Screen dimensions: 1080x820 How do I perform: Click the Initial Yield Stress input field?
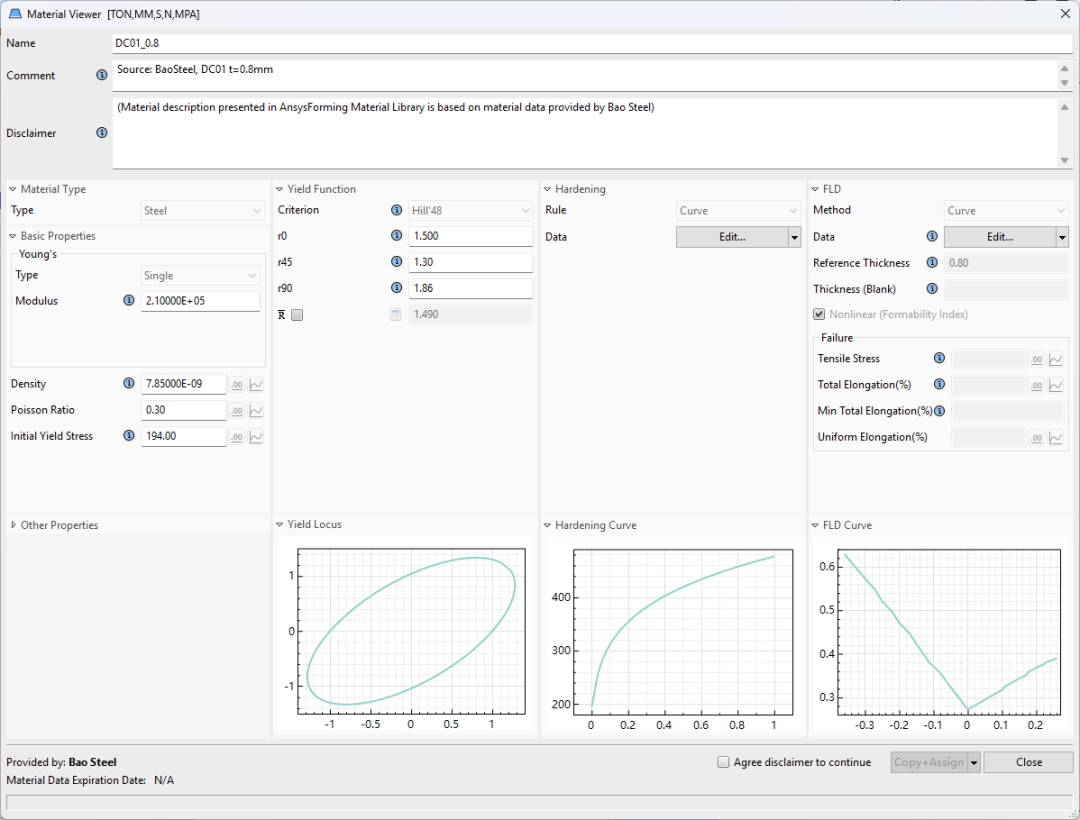pyautogui.click(x=183, y=436)
